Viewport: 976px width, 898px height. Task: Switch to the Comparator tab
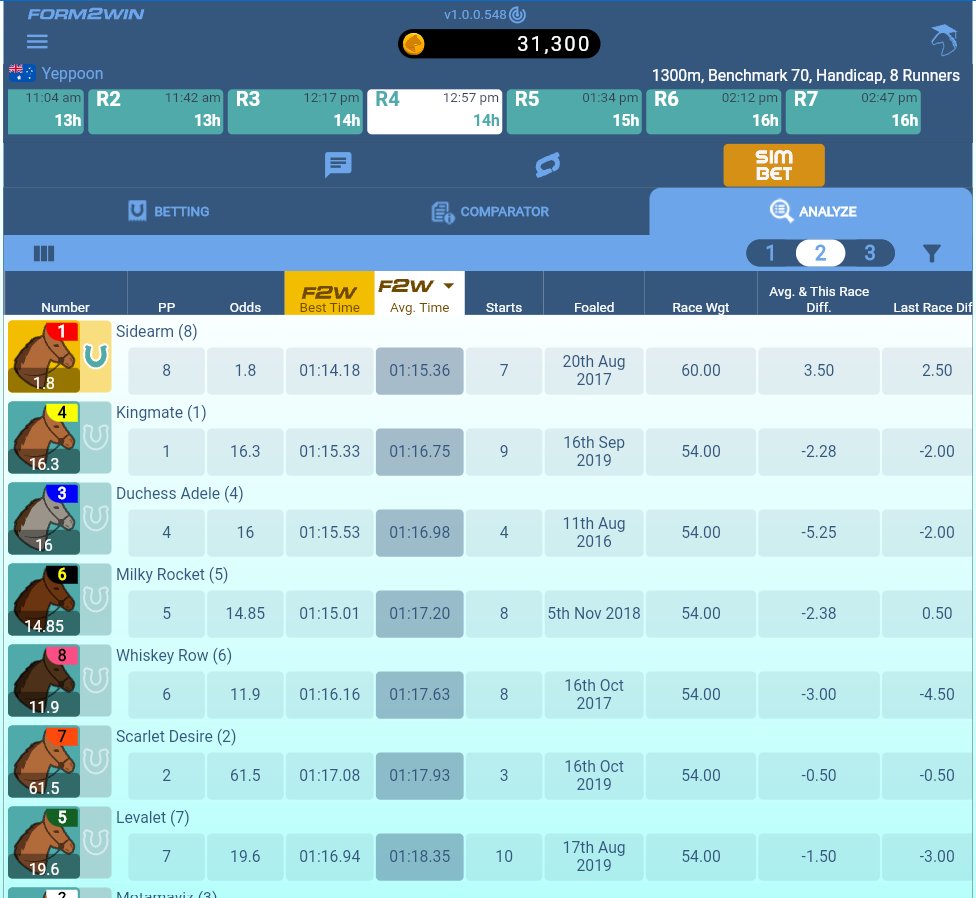490,212
